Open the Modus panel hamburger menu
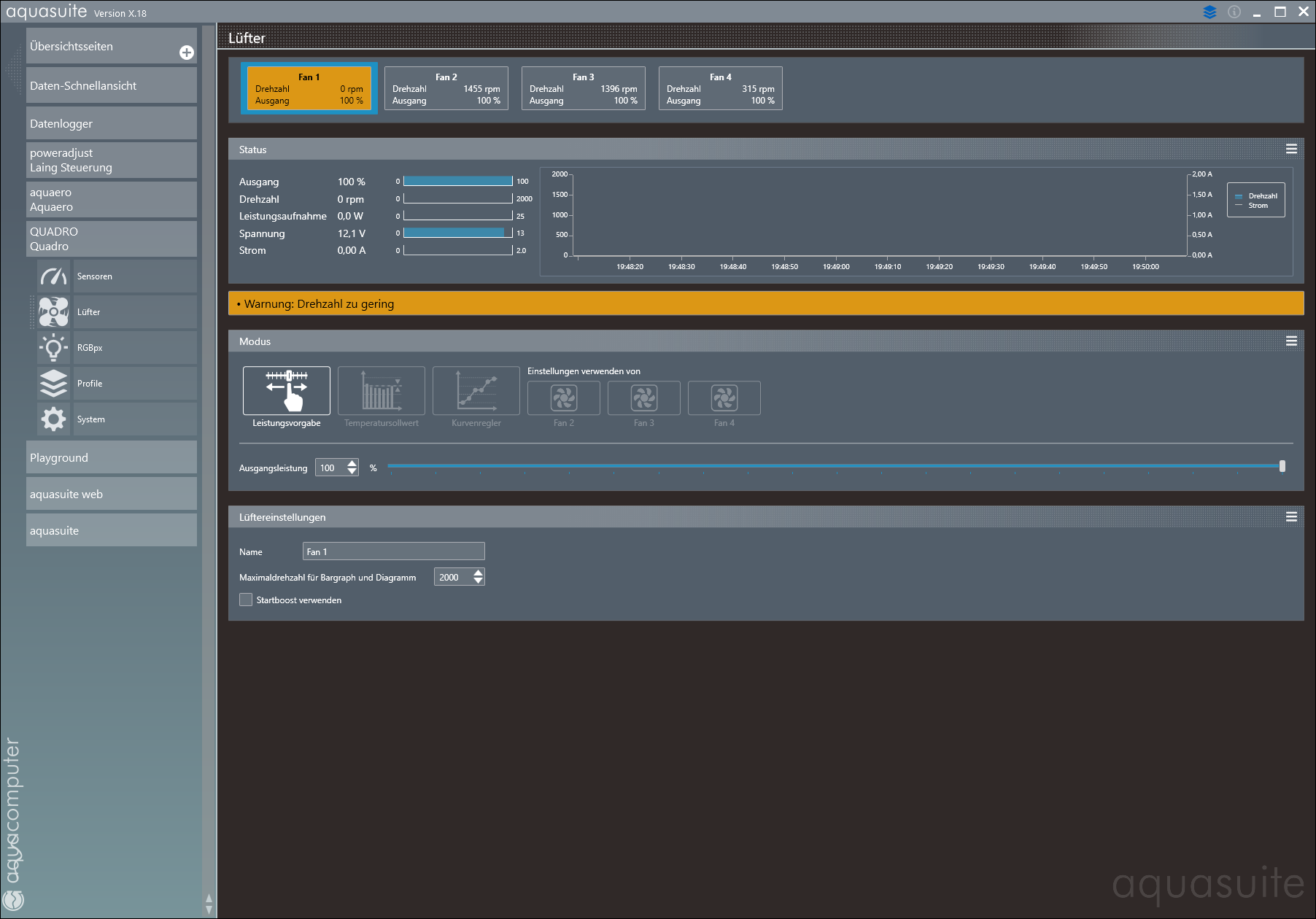The height and width of the screenshot is (919, 1316). coord(1291,341)
